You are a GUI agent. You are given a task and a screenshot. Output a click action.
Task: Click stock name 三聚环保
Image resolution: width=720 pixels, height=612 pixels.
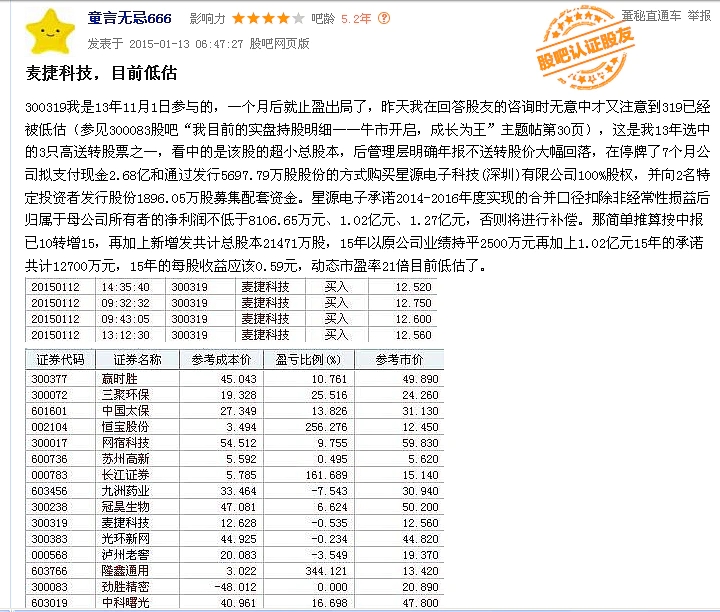125,395
